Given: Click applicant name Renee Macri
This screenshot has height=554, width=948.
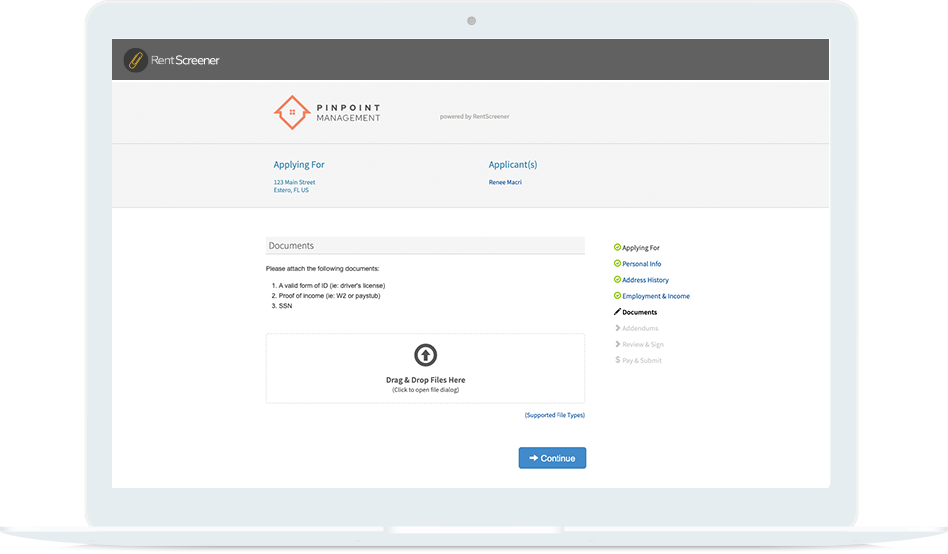Looking at the screenshot, I should point(505,182).
